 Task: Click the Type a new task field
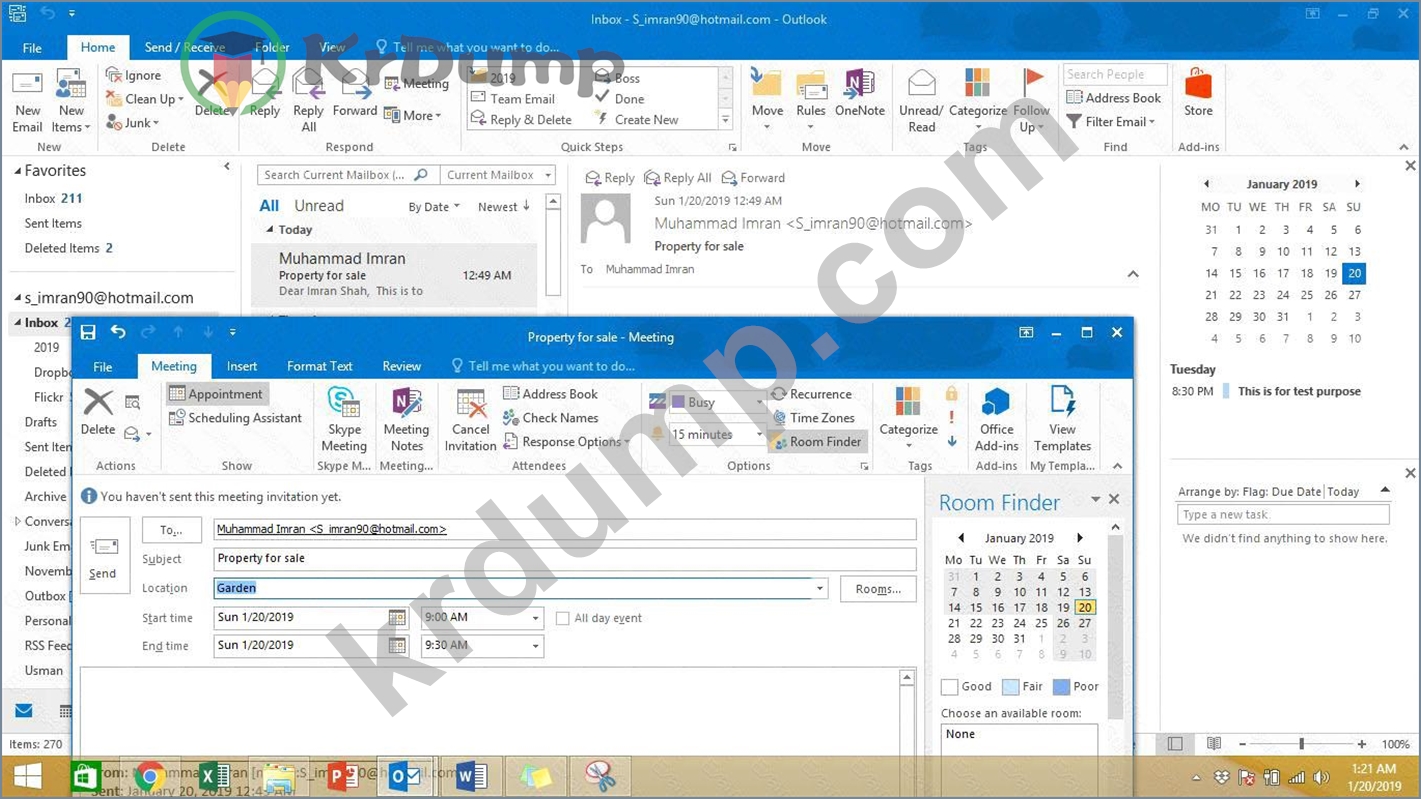pyautogui.click(x=1283, y=515)
